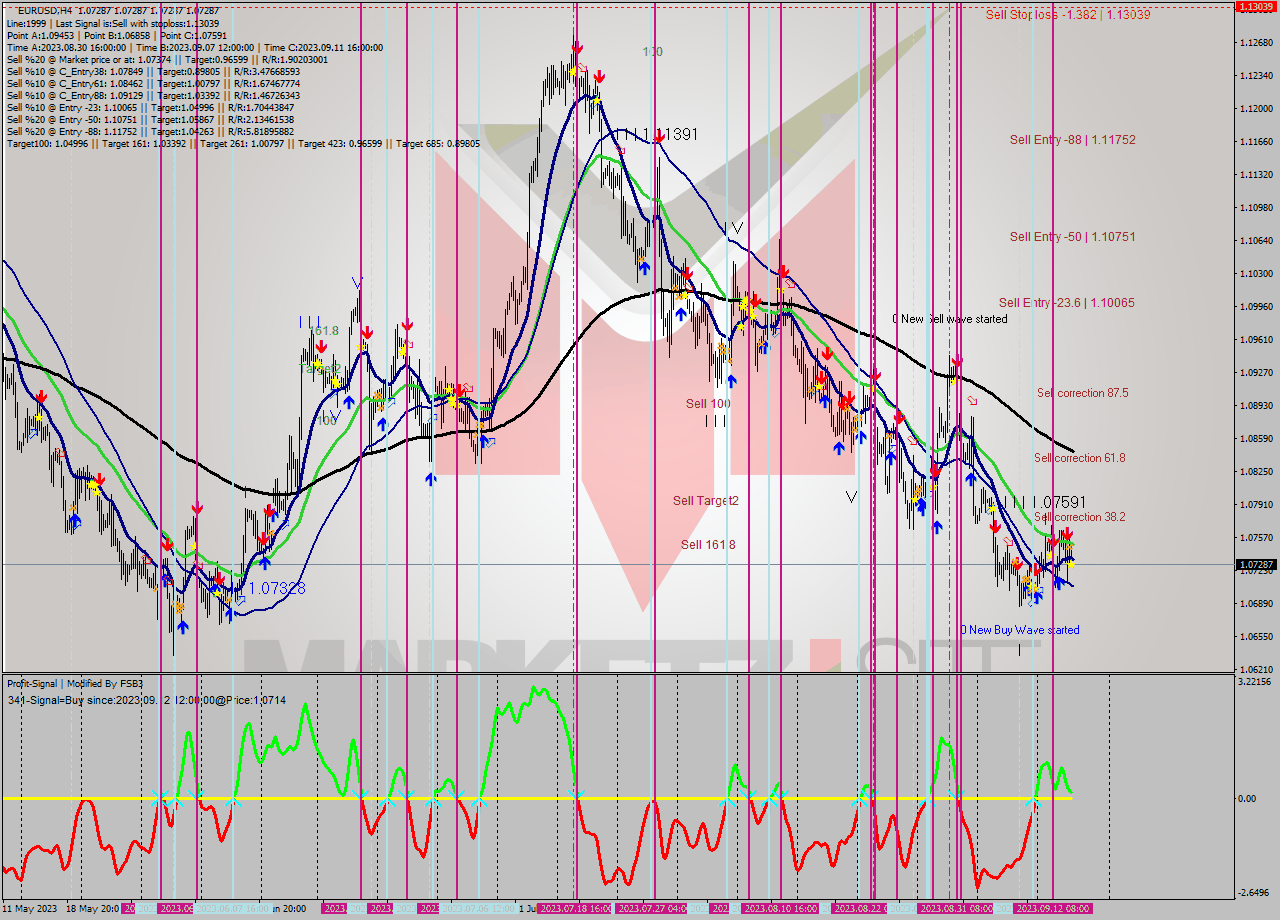Click 'Profit-Signal | Modified By FSB3' indicator title
Viewport: 1280px width, 920px height.
[x=75, y=684]
